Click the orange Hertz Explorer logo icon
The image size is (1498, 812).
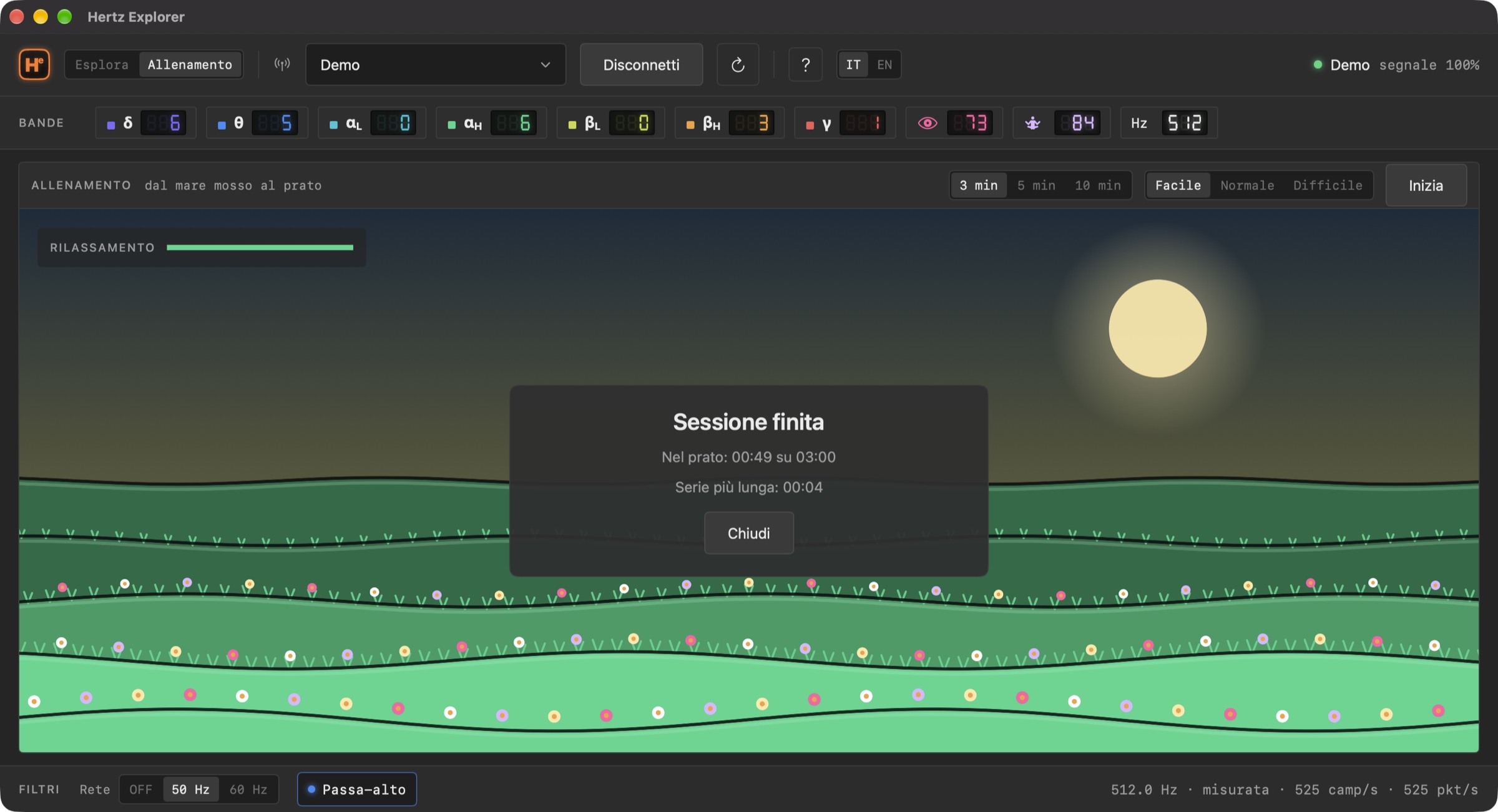(x=34, y=64)
